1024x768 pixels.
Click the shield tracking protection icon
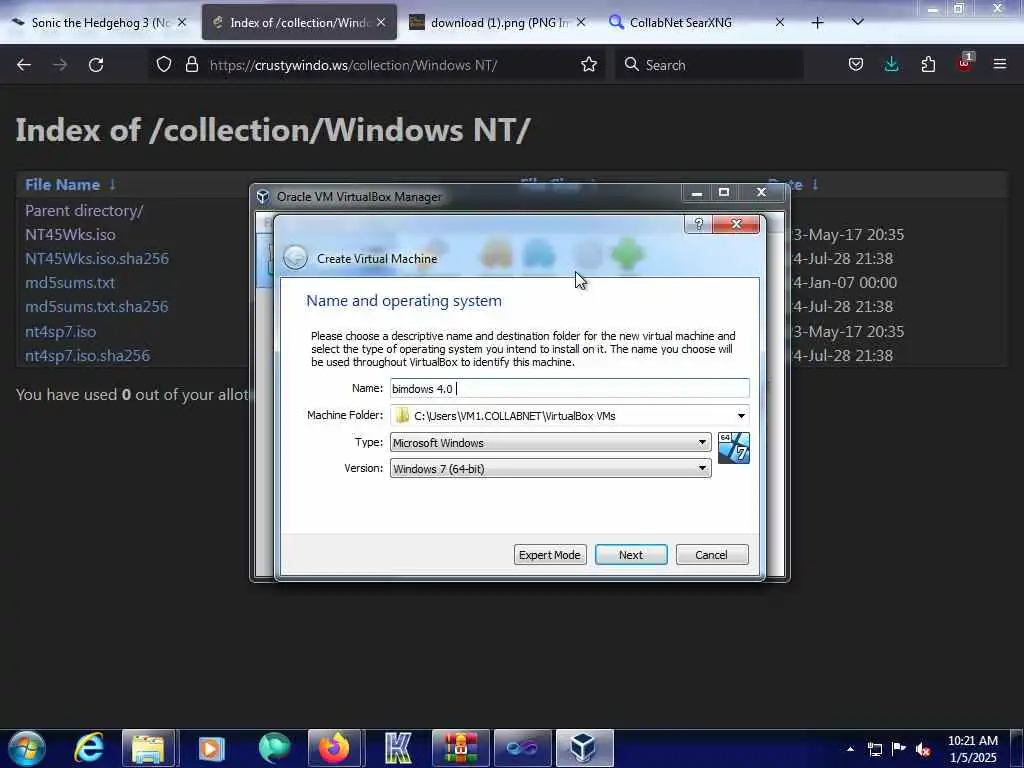click(x=164, y=65)
